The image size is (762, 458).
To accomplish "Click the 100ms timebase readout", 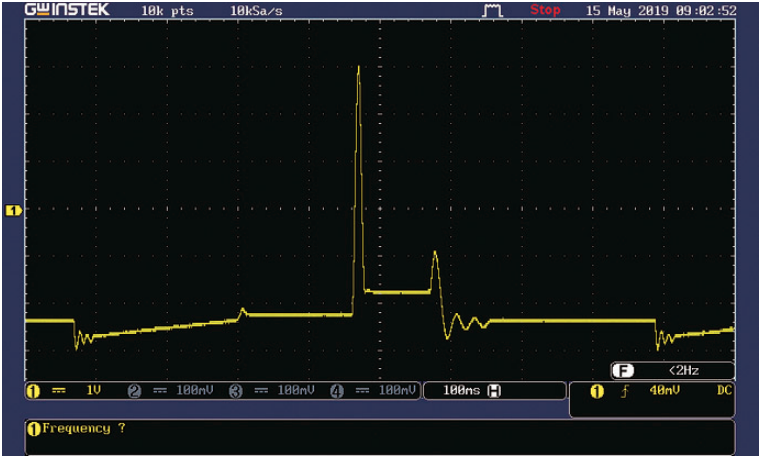I will 461,390.
